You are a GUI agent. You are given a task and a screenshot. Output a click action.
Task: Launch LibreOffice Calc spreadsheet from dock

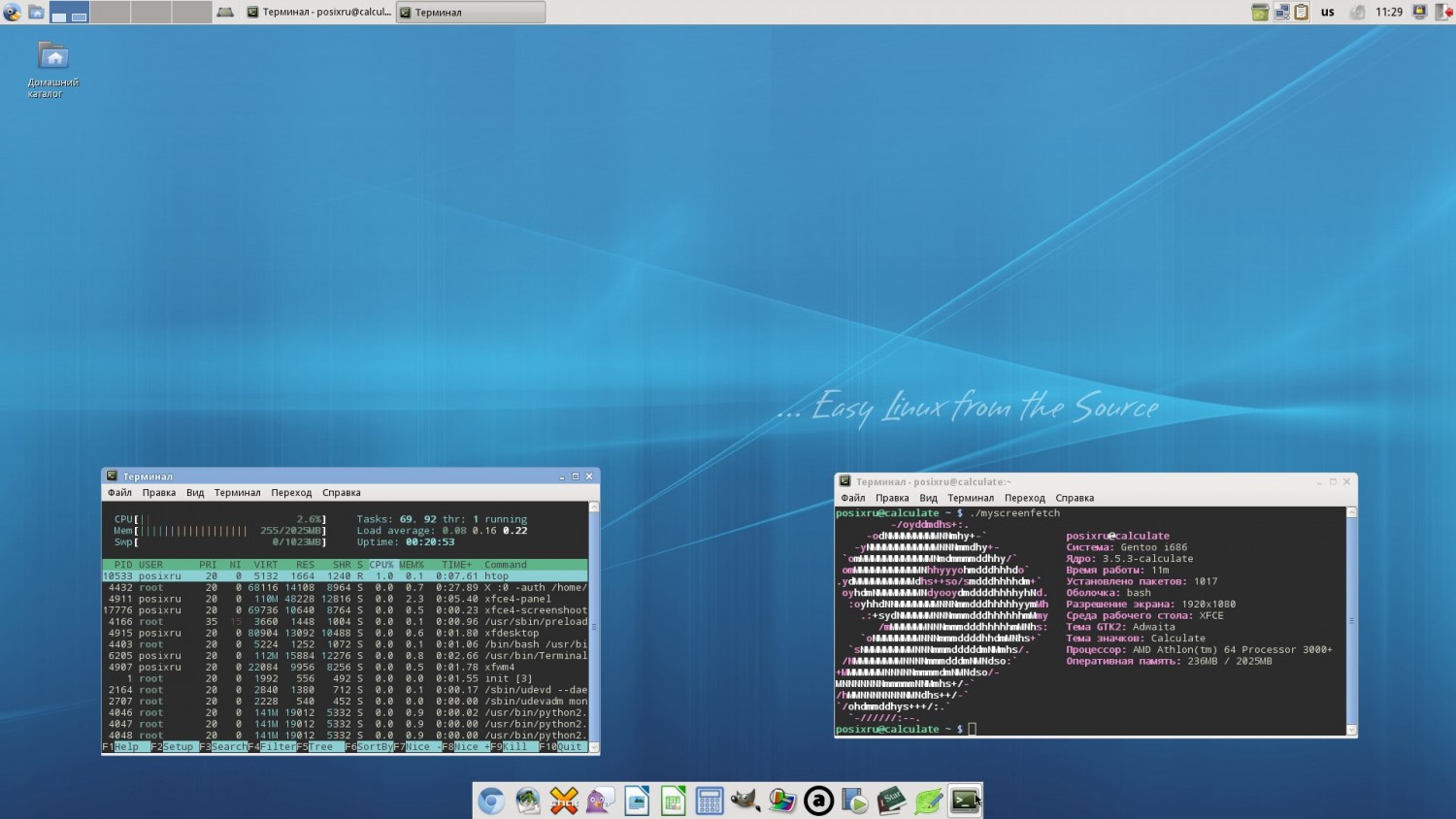[x=673, y=801]
